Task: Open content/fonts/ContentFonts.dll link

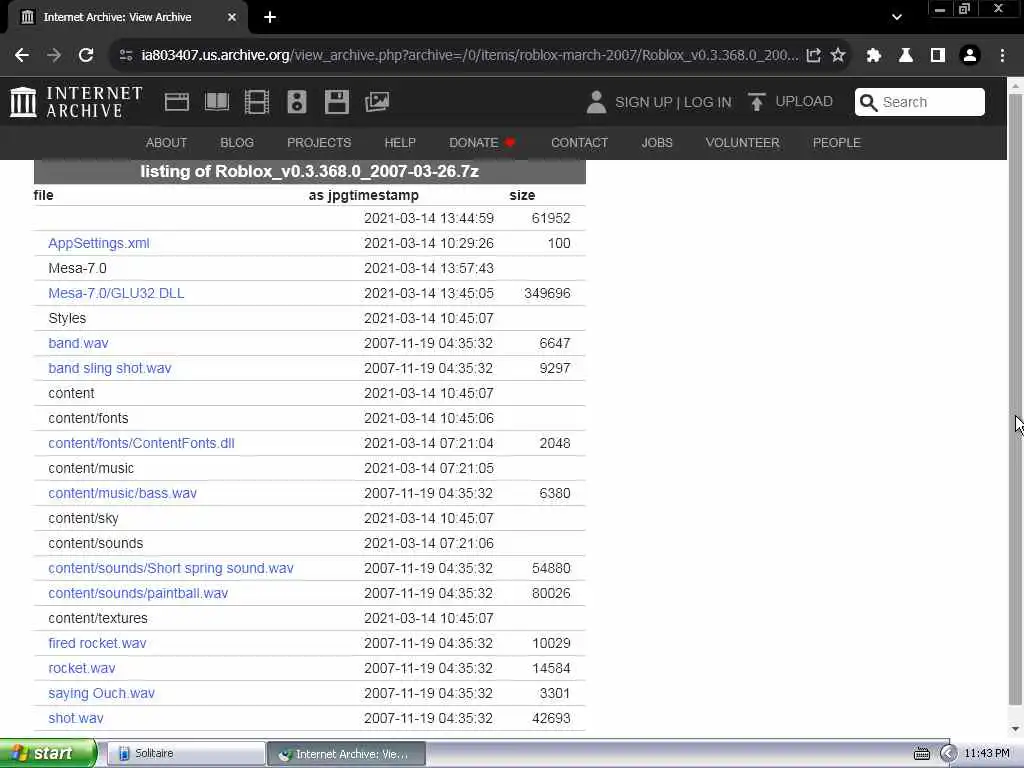Action: pos(141,443)
